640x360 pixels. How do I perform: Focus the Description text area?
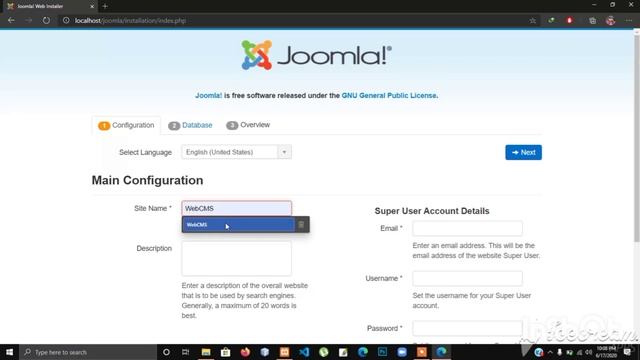(x=237, y=258)
